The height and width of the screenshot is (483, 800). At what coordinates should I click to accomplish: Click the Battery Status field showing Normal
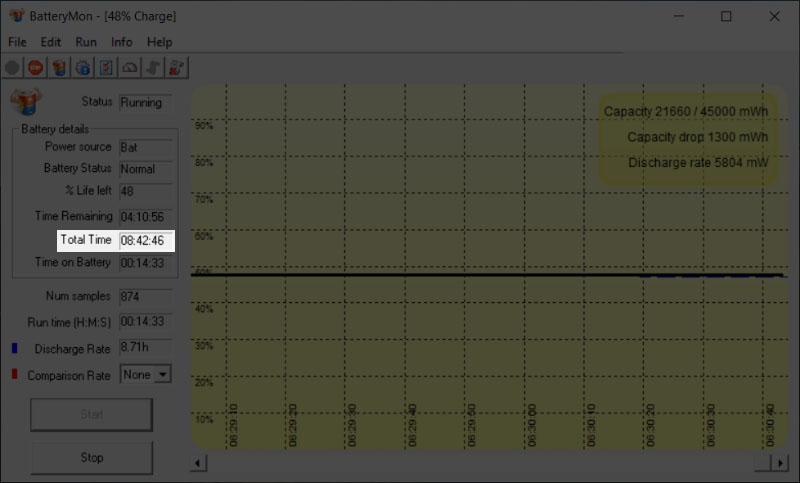[145, 169]
